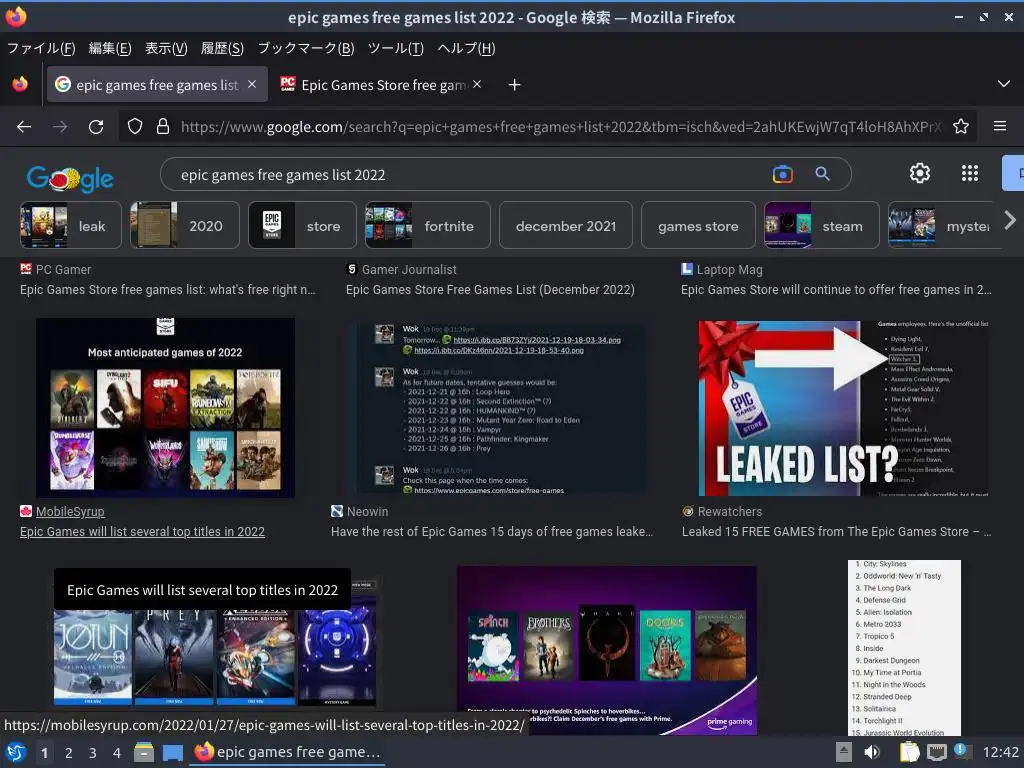Switch to the Epic Games Store free games tab
The width and height of the screenshot is (1024, 768).
pos(381,84)
